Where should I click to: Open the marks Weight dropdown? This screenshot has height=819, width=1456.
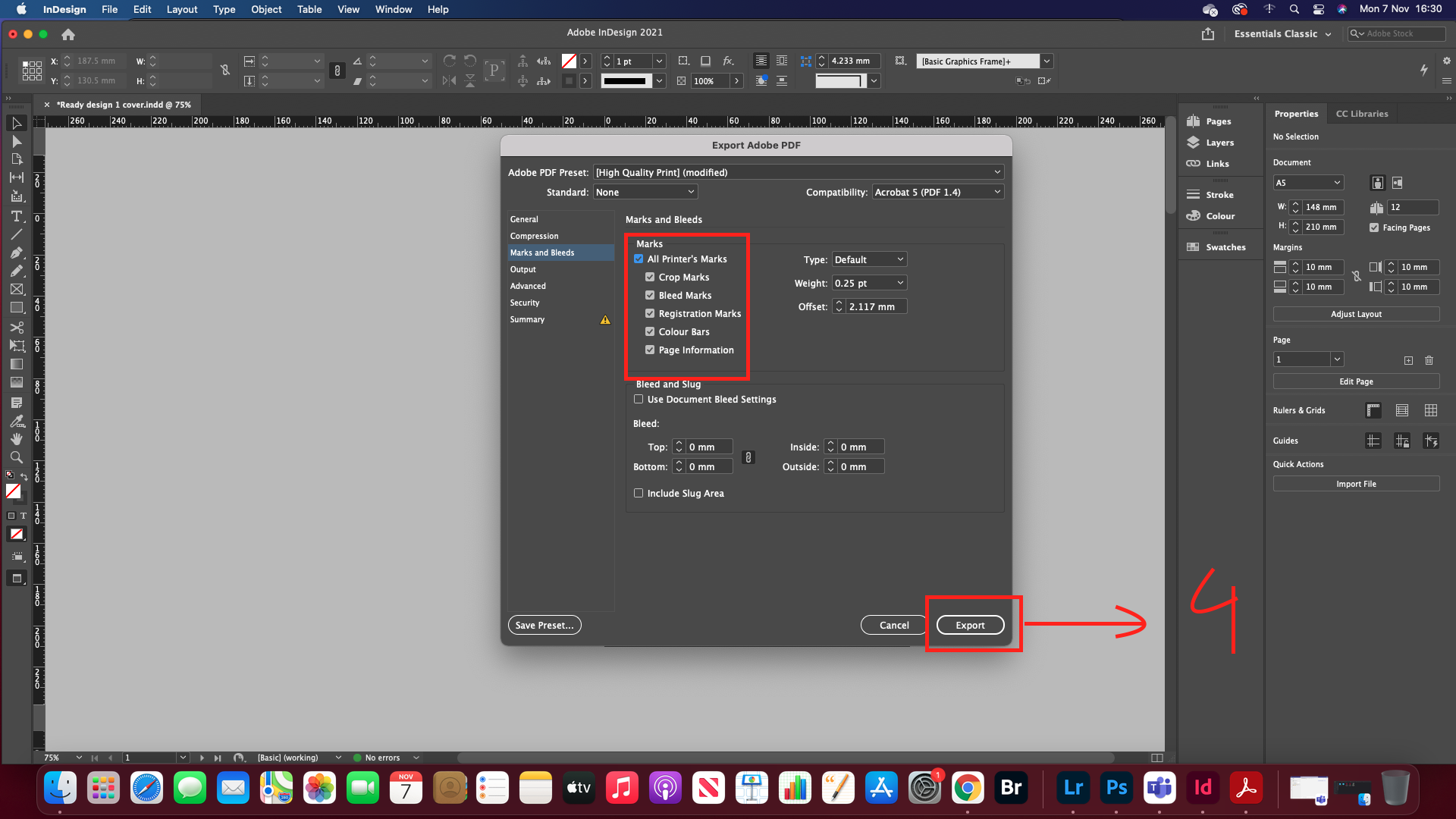(869, 283)
